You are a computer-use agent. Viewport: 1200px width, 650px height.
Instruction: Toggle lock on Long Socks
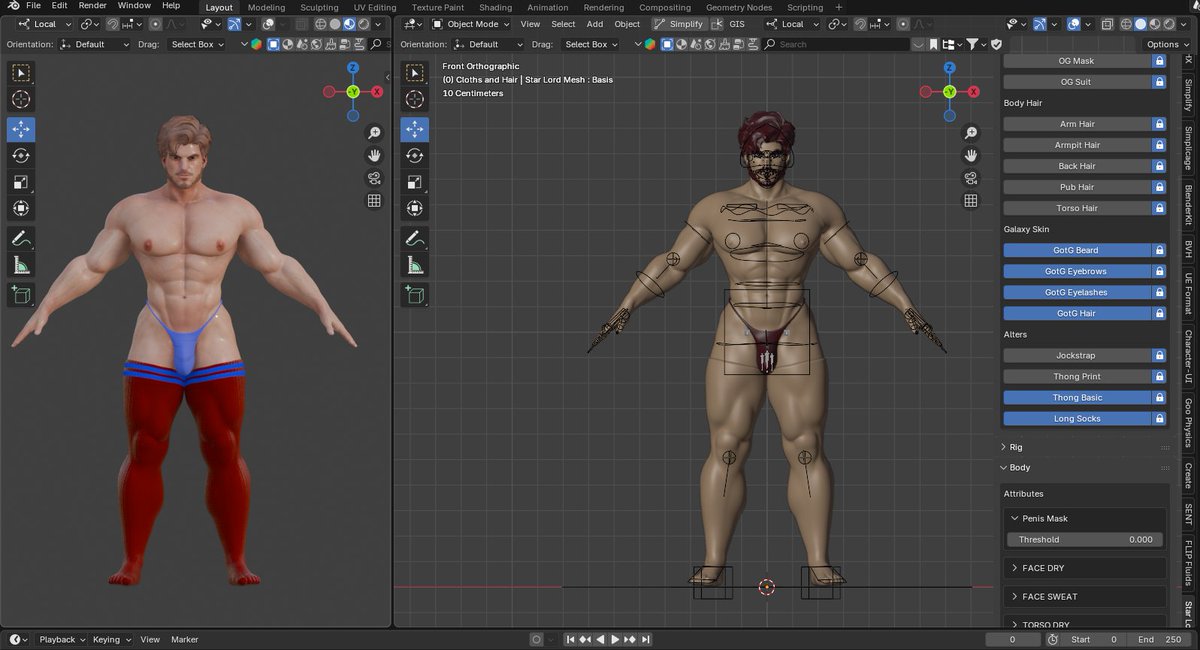pyautogui.click(x=1159, y=418)
